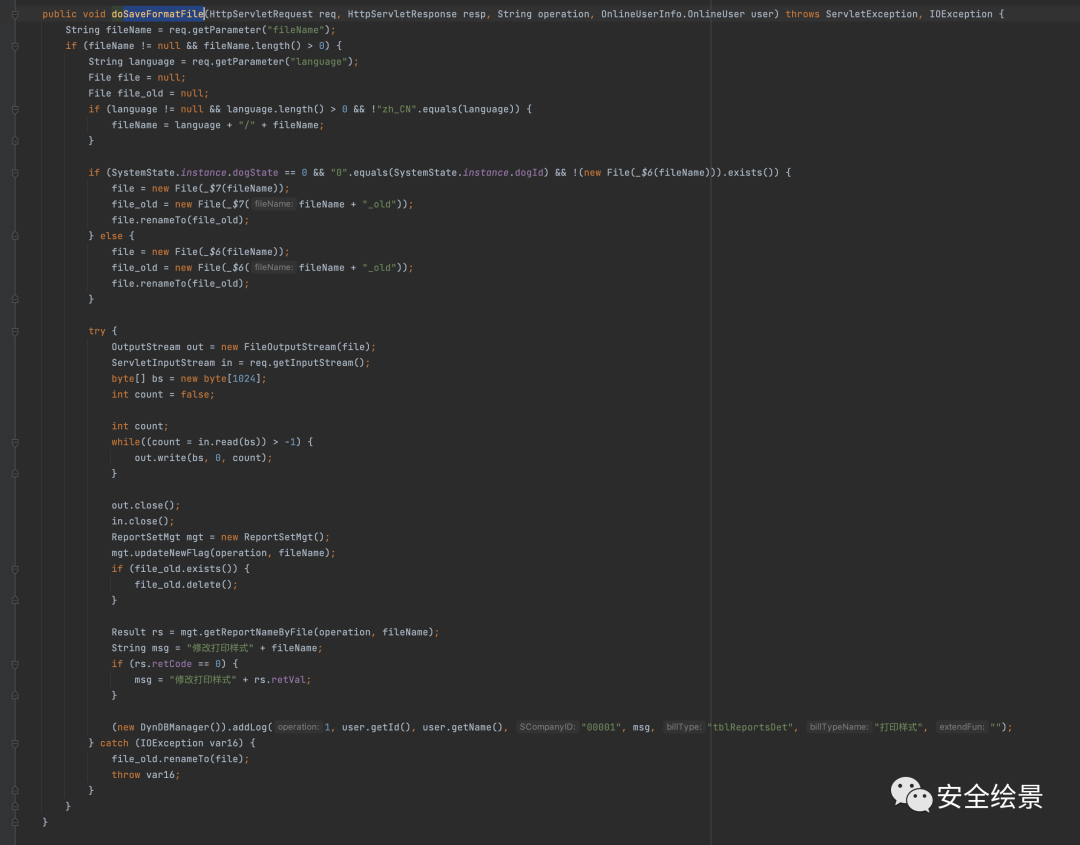Click the HttpServletRequest parameter type
Viewport: 1080px width, 845px height.
pos(261,14)
